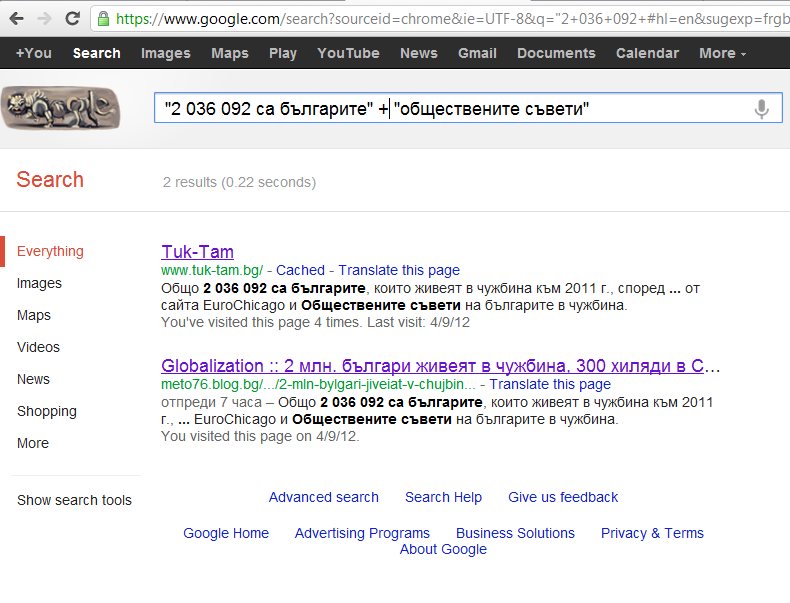This screenshot has width=790, height=603.
Task: Open Images in the top navigation bar
Action: pos(165,53)
